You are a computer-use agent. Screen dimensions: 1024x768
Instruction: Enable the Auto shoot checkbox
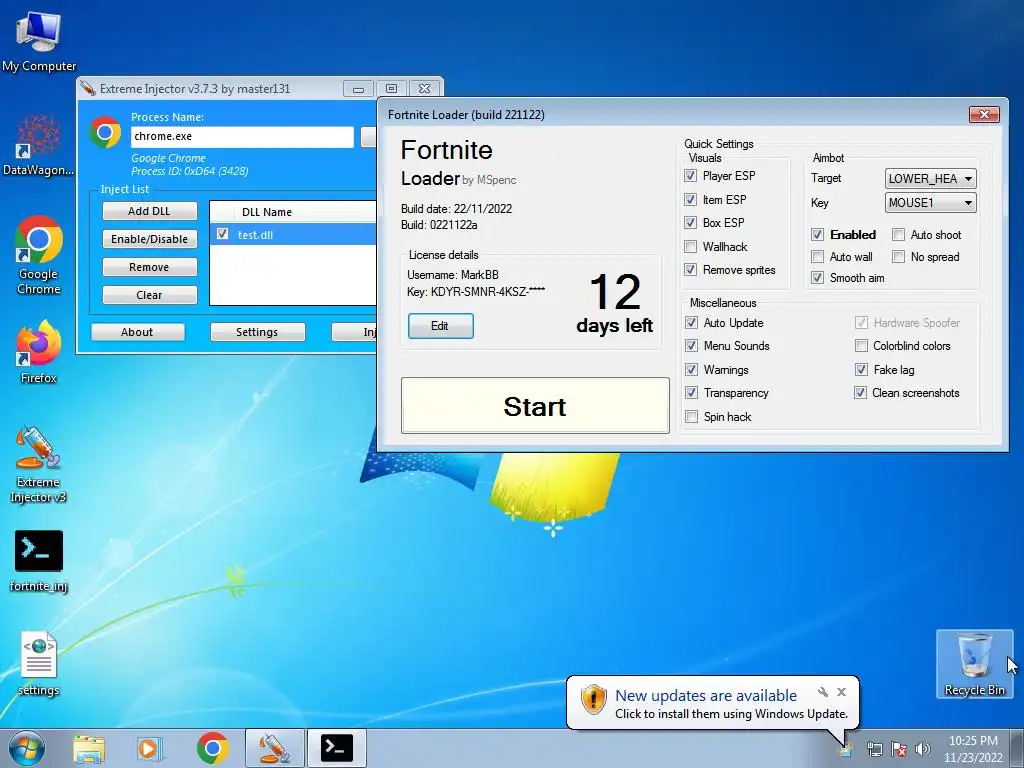point(899,234)
